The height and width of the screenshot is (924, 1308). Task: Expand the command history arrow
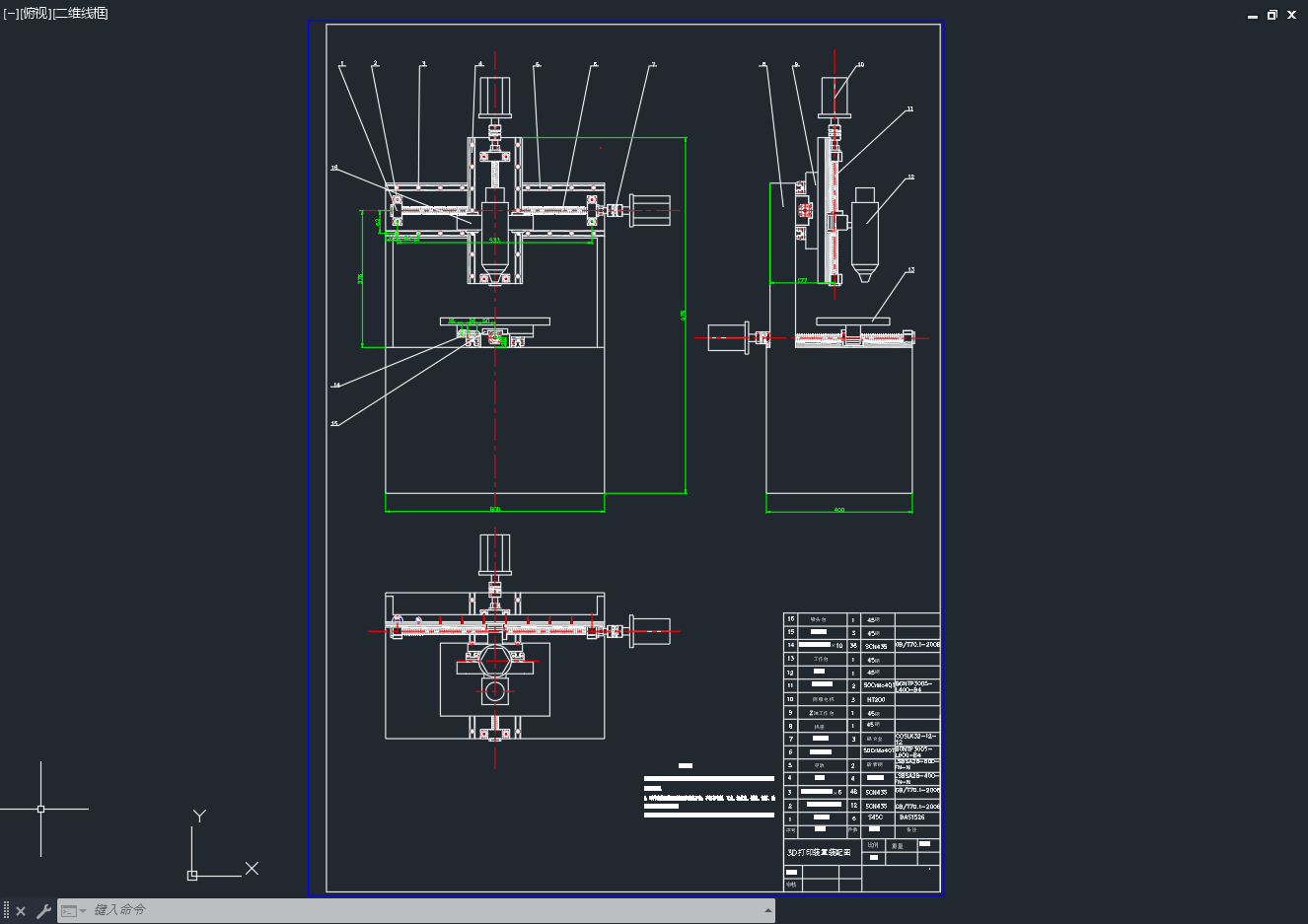point(767,911)
